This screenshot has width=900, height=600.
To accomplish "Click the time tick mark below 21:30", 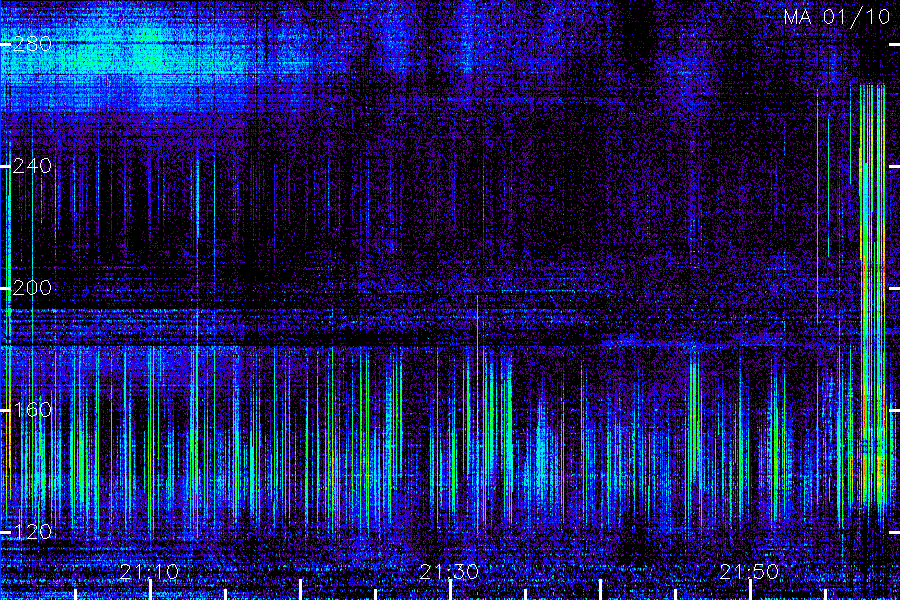I will point(450,590).
